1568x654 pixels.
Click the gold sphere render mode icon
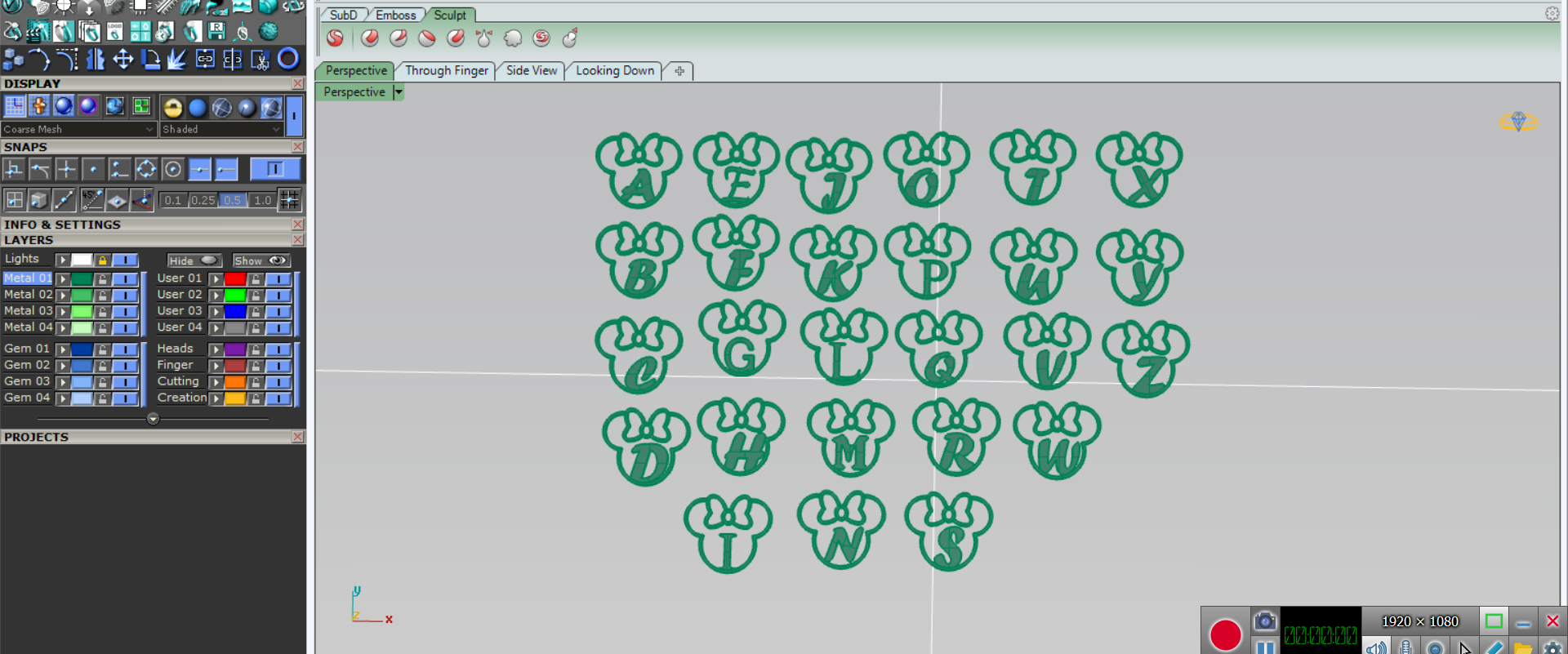[x=172, y=107]
